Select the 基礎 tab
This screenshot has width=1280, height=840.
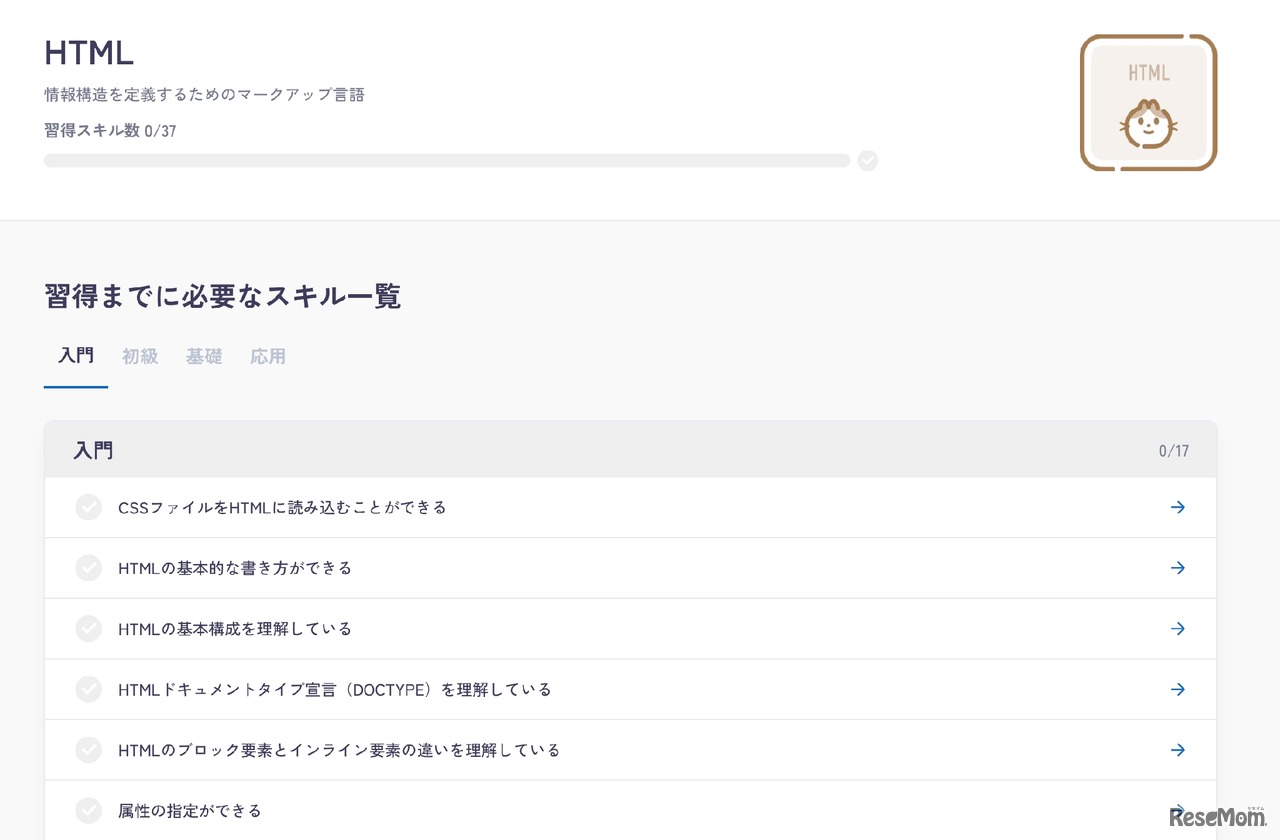204,356
